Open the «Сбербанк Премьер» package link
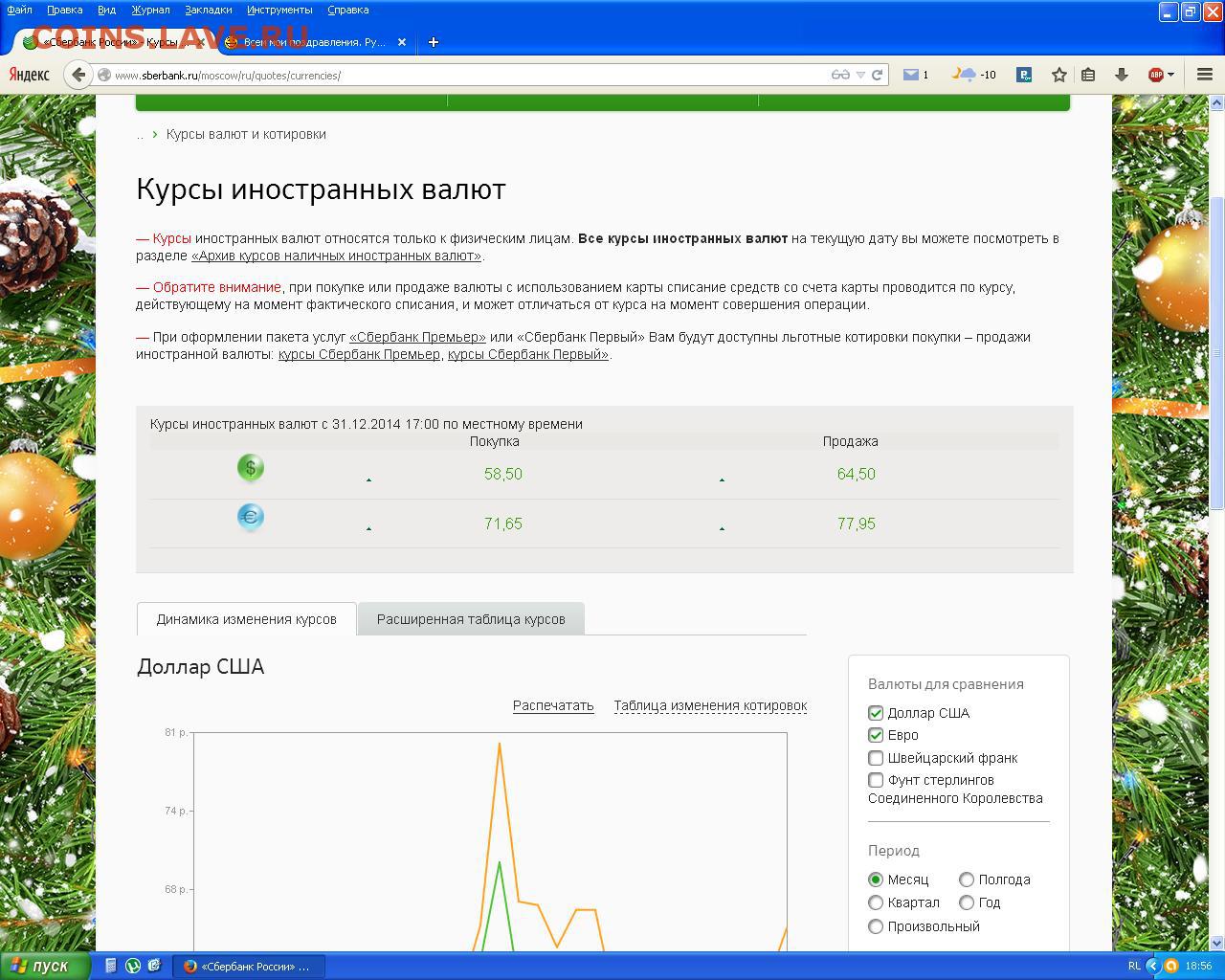This screenshot has width=1225, height=980. (417, 337)
